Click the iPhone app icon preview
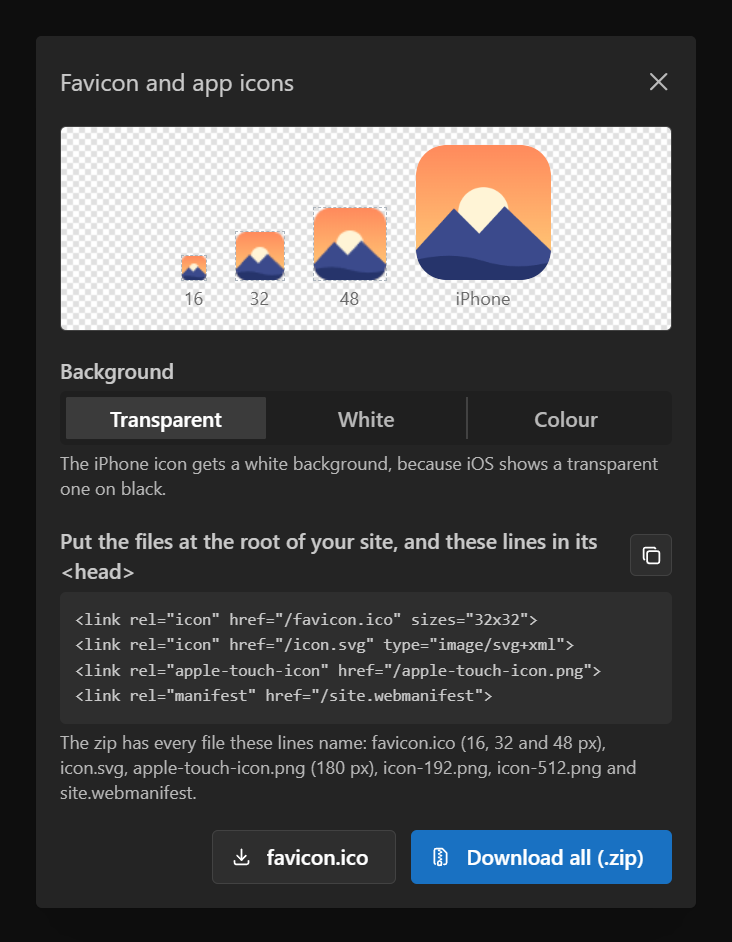The image size is (732, 942). (483, 213)
